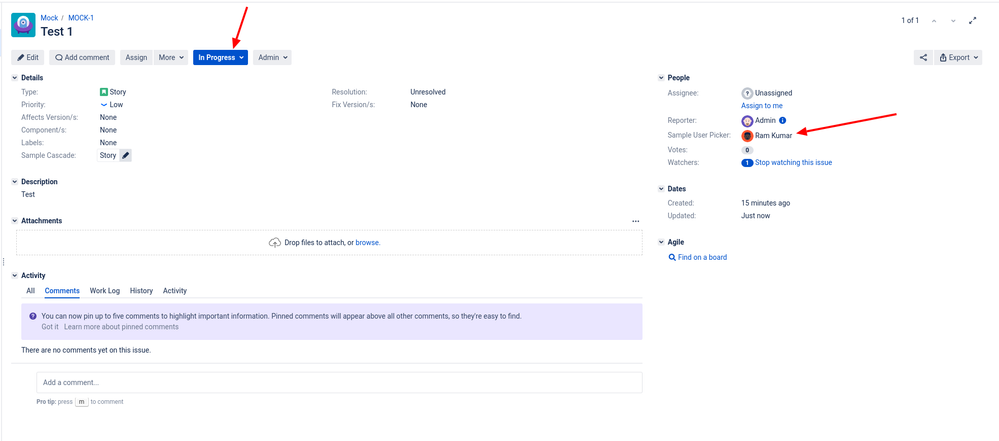Edit Sample Cascade with pencil icon
Image resolution: width=999 pixels, height=441 pixels.
pos(126,155)
